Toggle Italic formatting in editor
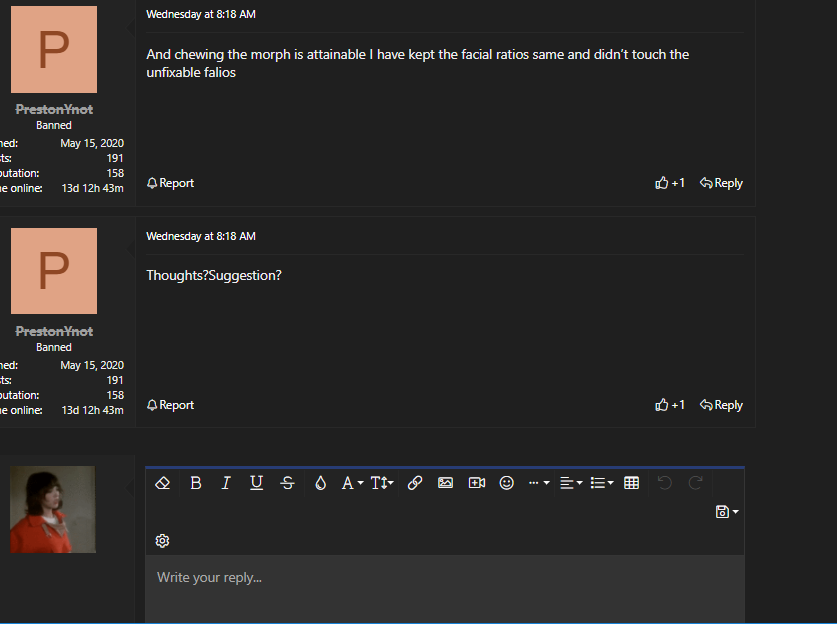Image resolution: width=837 pixels, height=624 pixels. coord(226,483)
